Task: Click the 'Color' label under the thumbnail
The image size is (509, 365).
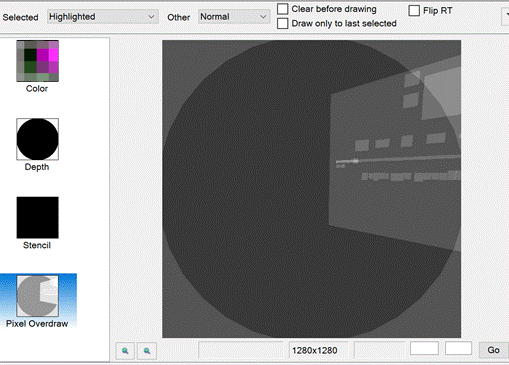Action: pyautogui.click(x=37, y=89)
